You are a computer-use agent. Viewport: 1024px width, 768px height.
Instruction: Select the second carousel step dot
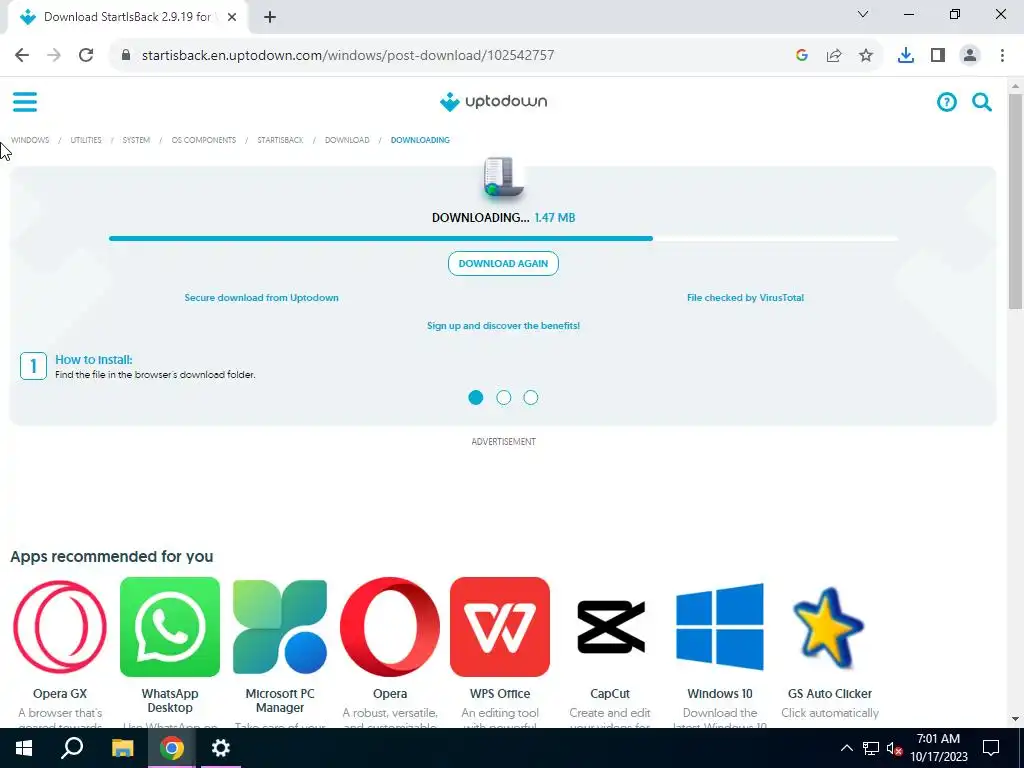(x=504, y=397)
